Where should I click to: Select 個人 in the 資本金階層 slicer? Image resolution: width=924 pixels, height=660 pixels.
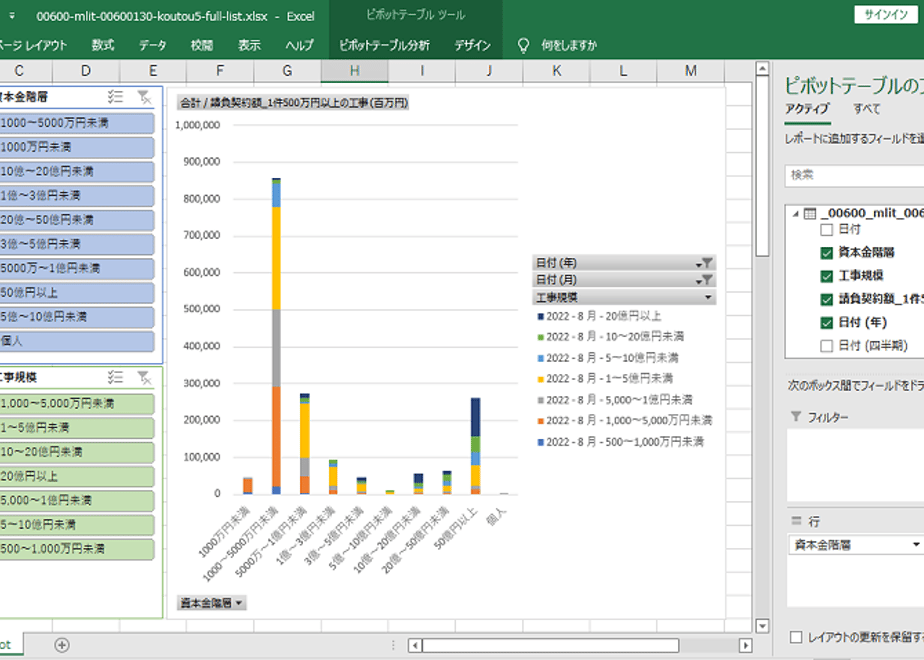(77, 341)
